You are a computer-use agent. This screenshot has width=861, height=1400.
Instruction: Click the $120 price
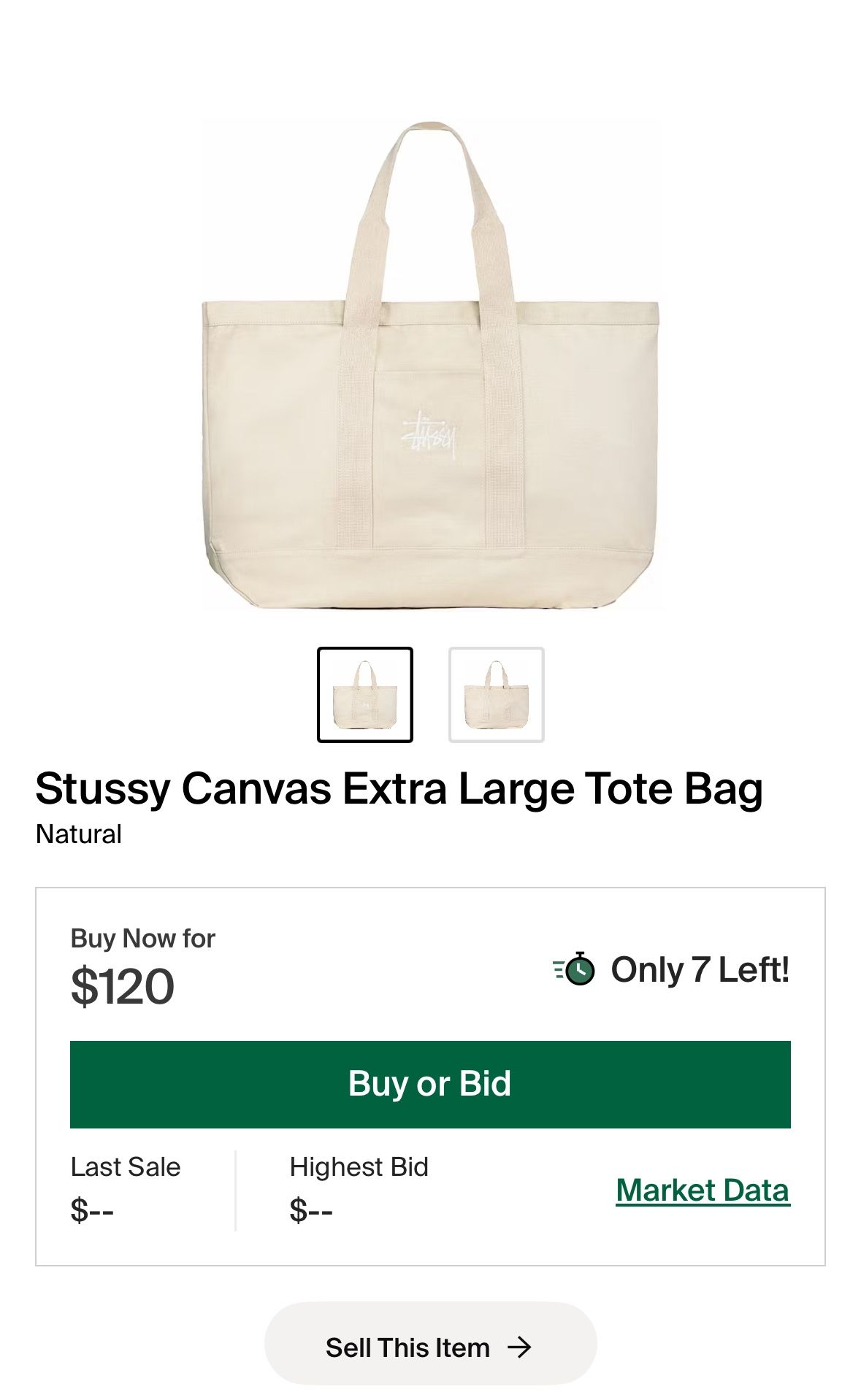tap(122, 986)
